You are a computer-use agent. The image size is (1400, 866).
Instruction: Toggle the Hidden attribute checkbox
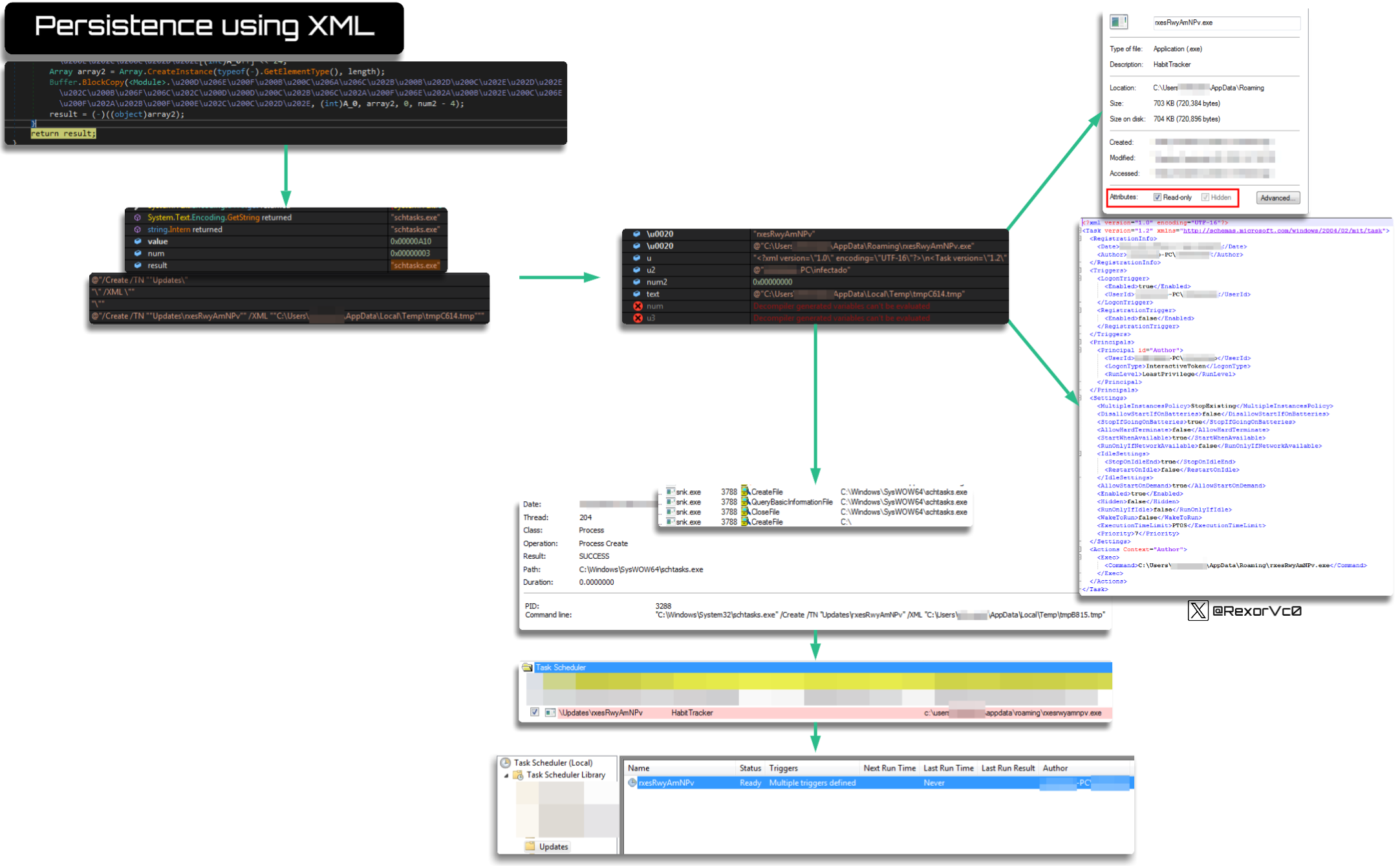pyautogui.click(x=1205, y=197)
